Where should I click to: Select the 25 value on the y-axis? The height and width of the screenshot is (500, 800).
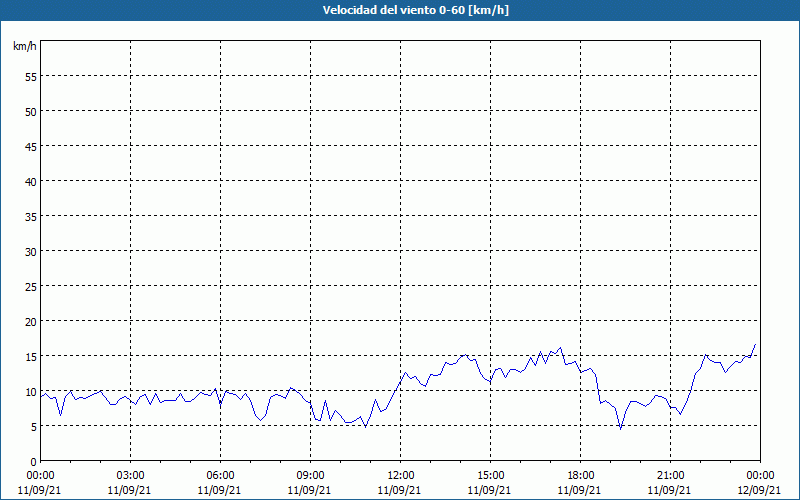(x=31, y=286)
